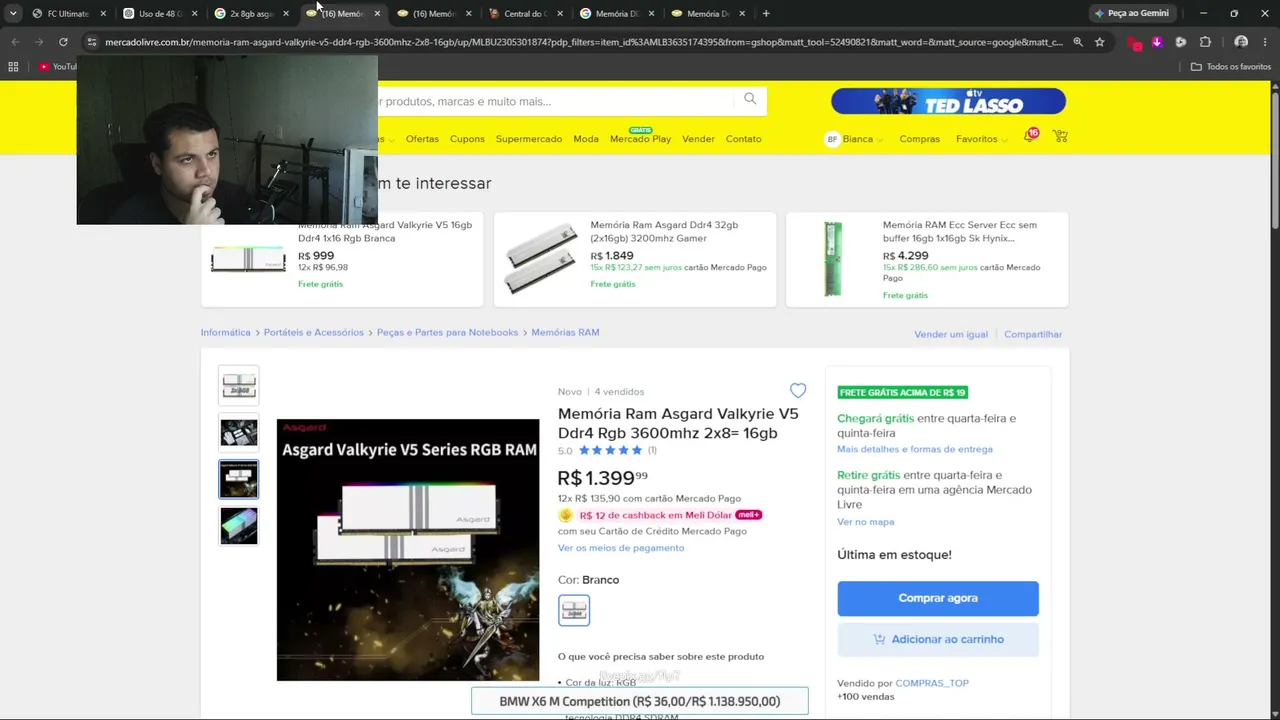This screenshot has width=1280, height=720.
Task: Open Chrome three-dot menu
Action: [x=1265, y=42]
